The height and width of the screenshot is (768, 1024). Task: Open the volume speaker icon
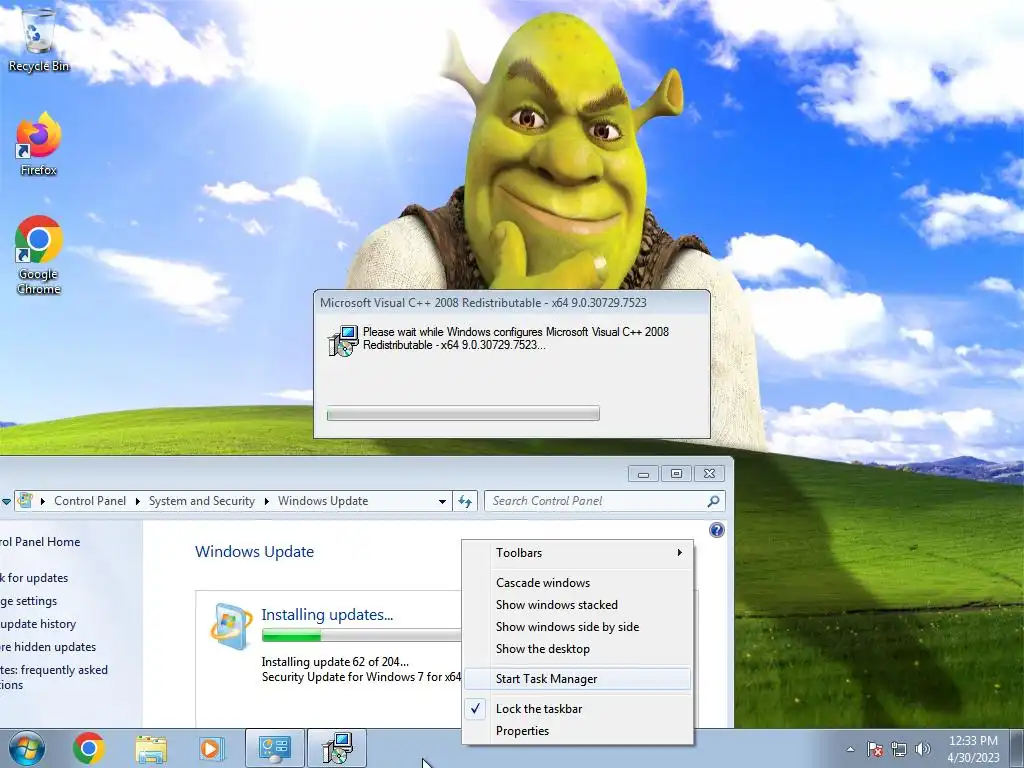(923, 749)
